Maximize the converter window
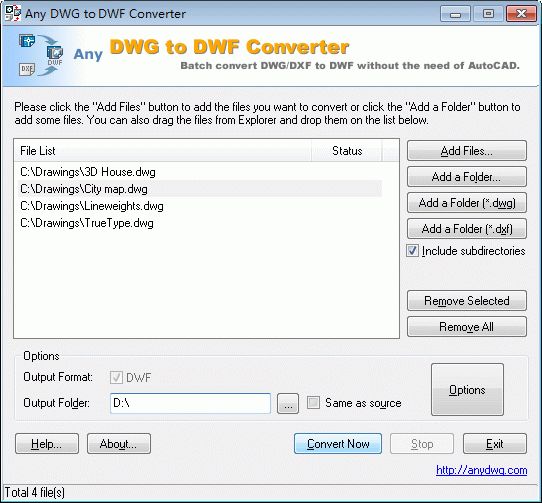This screenshot has width=542, height=503. click(488, 14)
